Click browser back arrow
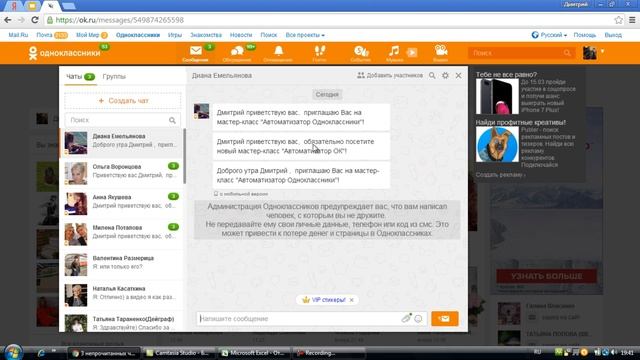The width and height of the screenshot is (640, 360). 8,20
